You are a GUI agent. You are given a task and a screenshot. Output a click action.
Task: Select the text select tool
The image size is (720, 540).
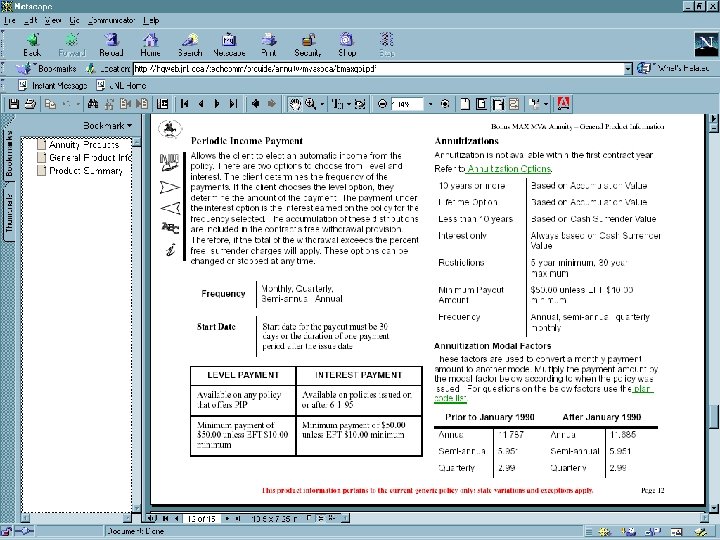[338, 104]
